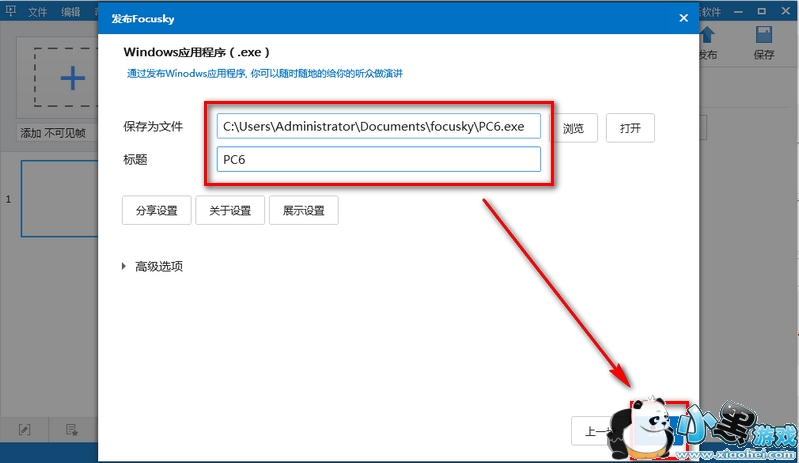Minimize the Focusky main window
This screenshot has width=799, height=463.
tap(738, 11)
